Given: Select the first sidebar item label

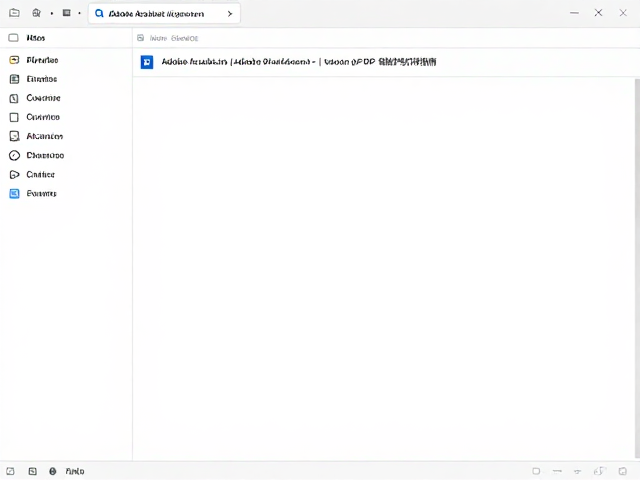Looking at the screenshot, I should click(x=42, y=60).
